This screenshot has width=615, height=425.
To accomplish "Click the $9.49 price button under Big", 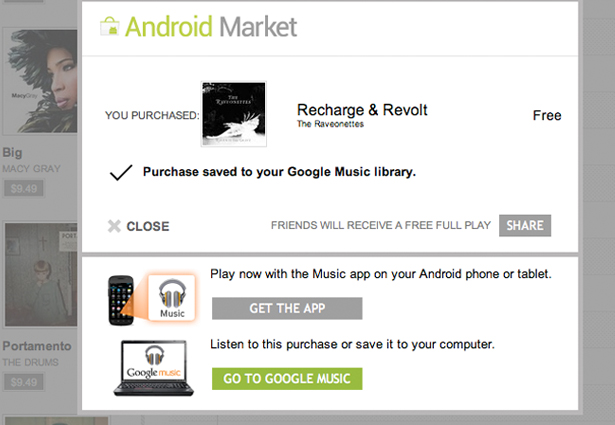I will [24, 189].
